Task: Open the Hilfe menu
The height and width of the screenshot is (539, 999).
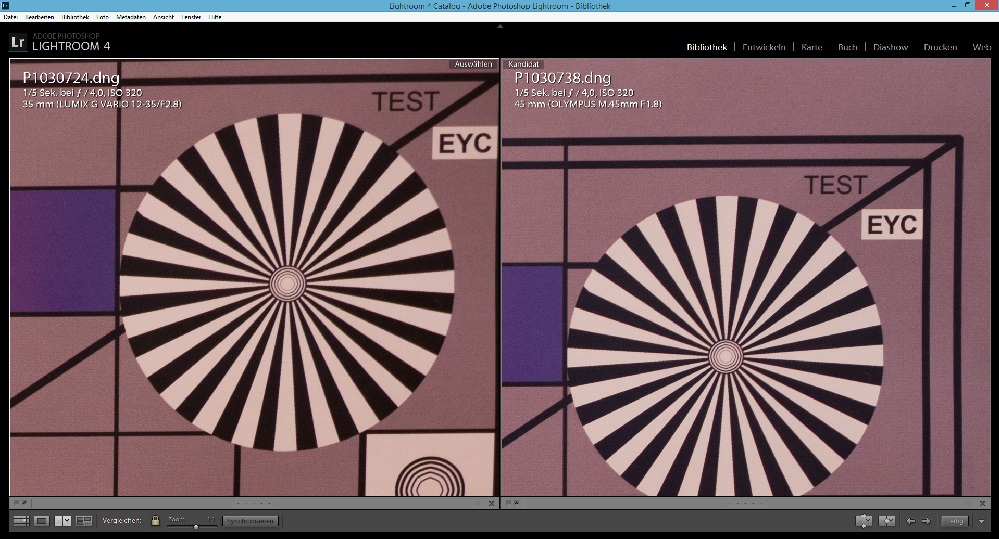Action: 215,17
